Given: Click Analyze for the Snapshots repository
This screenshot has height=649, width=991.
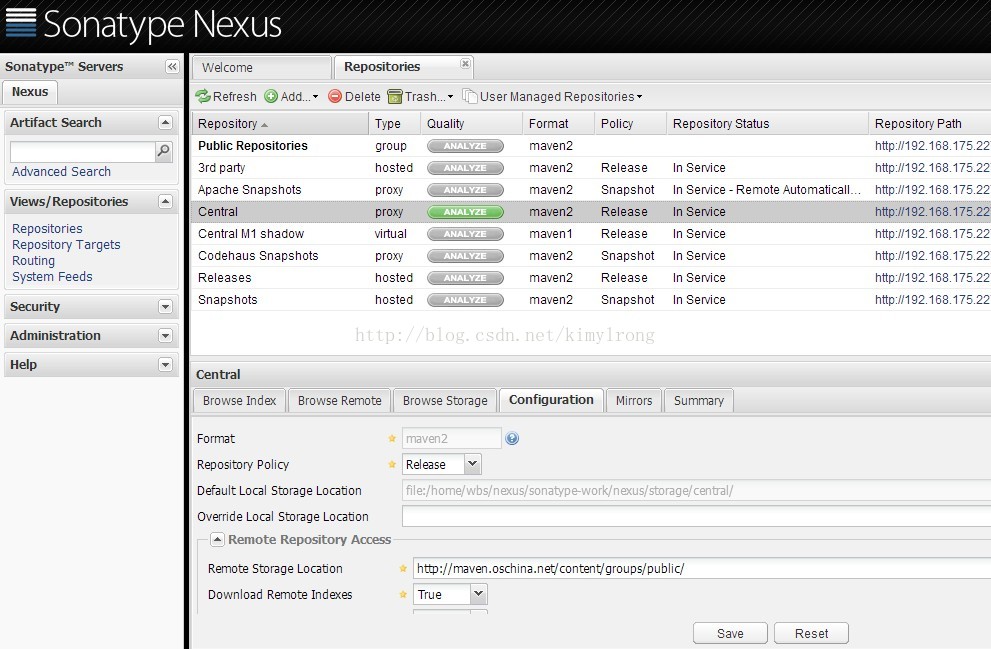Looking at the screenshot, I should coord(465,300).
